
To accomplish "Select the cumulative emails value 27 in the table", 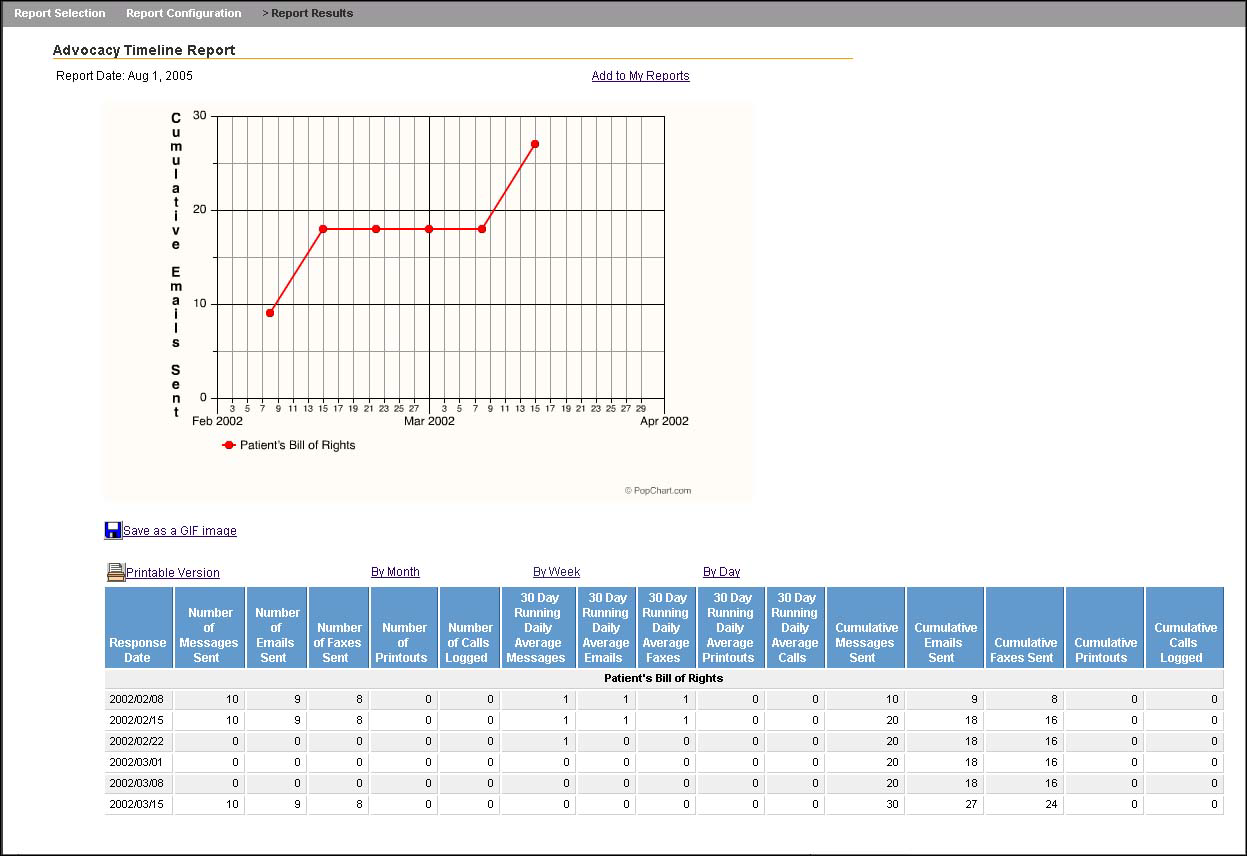I will click(945, 805).
